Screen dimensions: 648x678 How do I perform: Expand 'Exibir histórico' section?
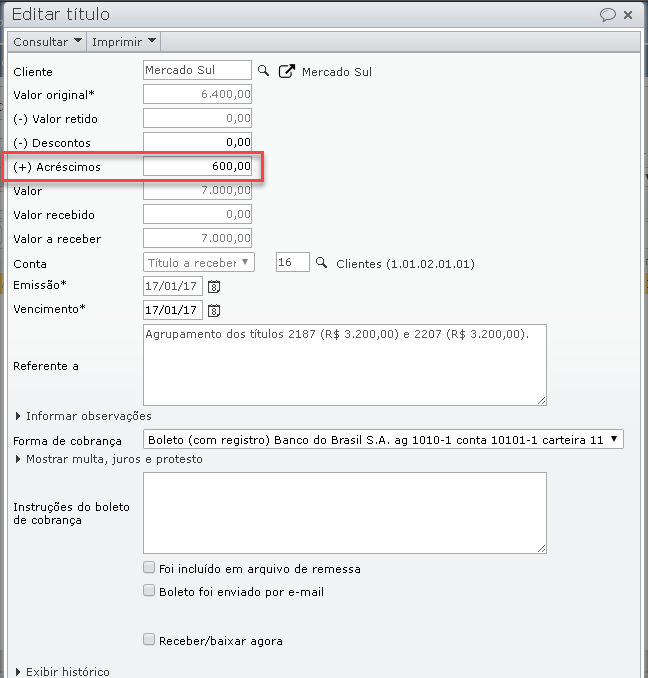[63, 672]
